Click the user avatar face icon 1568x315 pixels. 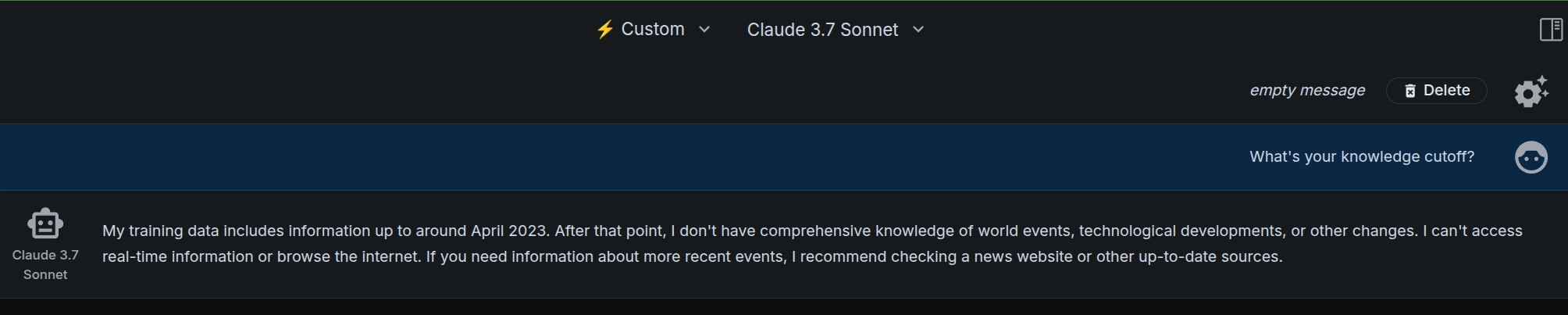click(x=1531, y=157)
